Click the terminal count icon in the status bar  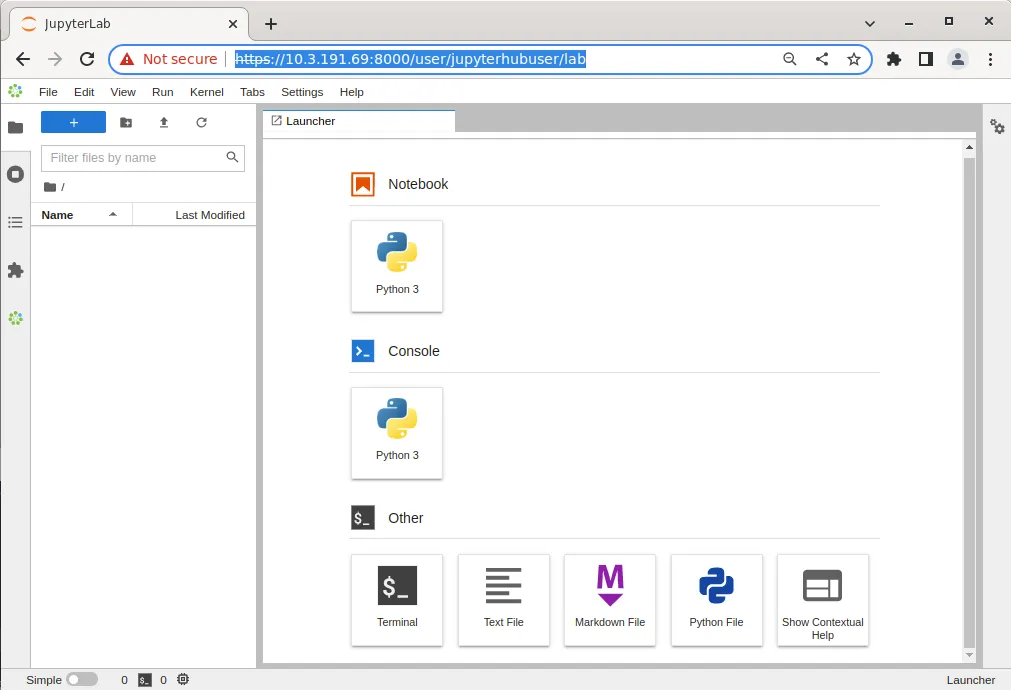click(145, 680)
